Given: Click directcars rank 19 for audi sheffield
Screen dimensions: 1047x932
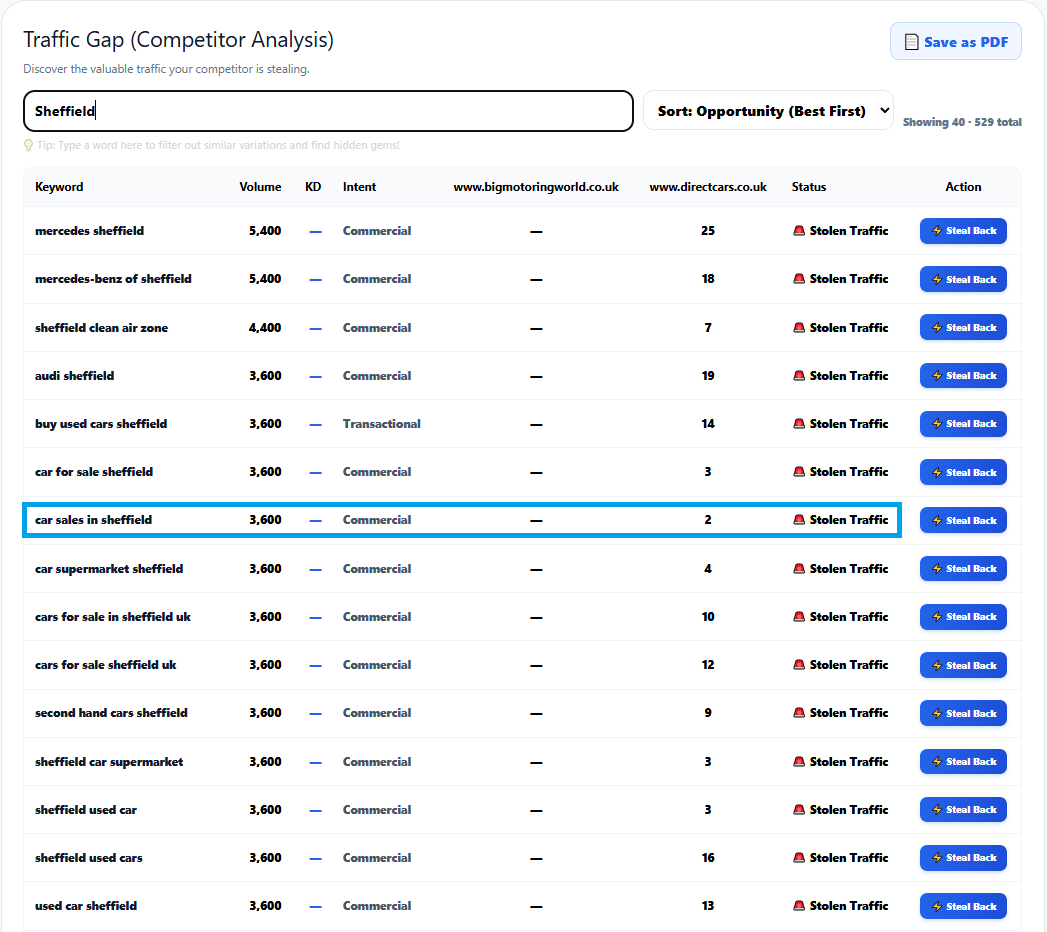Looking at the screenshot, I should pos(708,376).
